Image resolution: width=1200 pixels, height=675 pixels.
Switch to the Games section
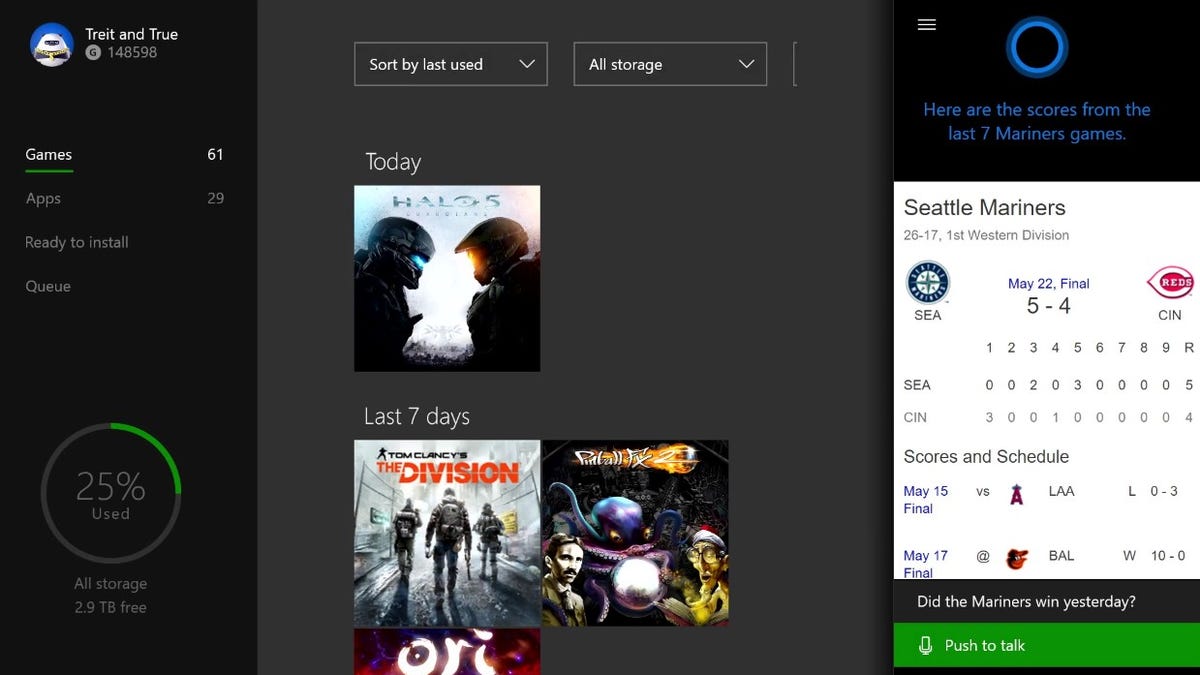pos(48,155)
